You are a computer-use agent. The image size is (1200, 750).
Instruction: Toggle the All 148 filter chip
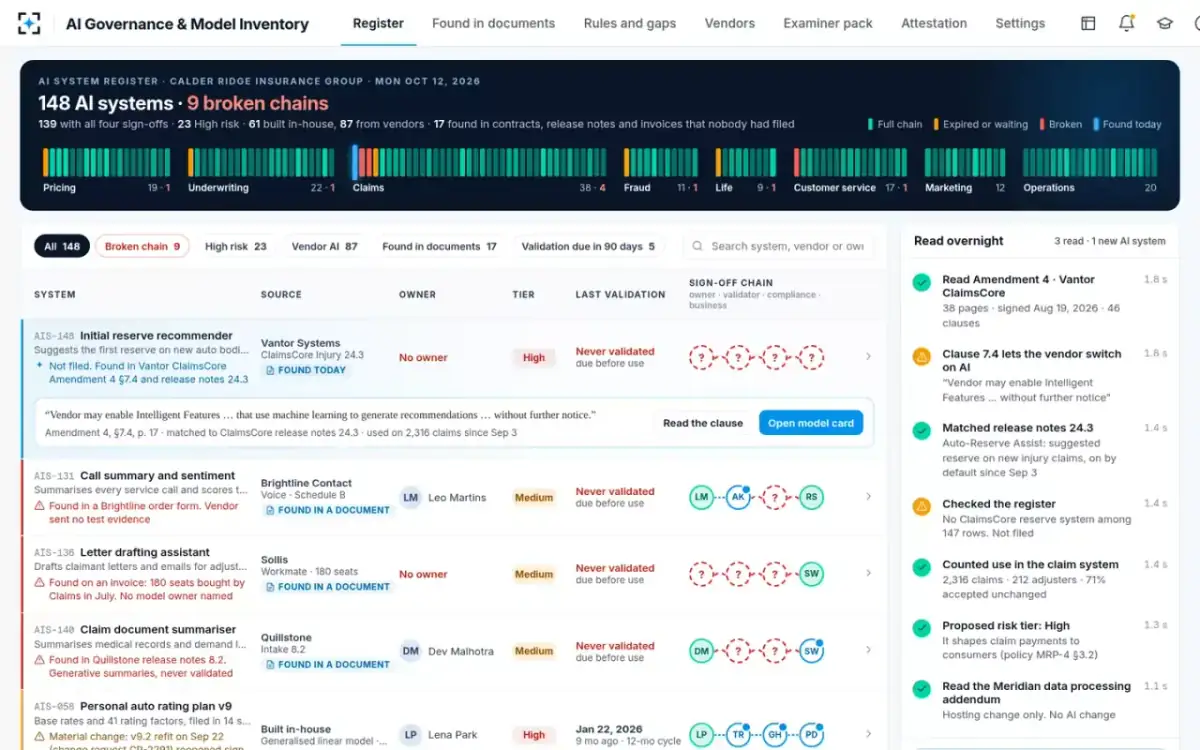click(x=62, y=246)
